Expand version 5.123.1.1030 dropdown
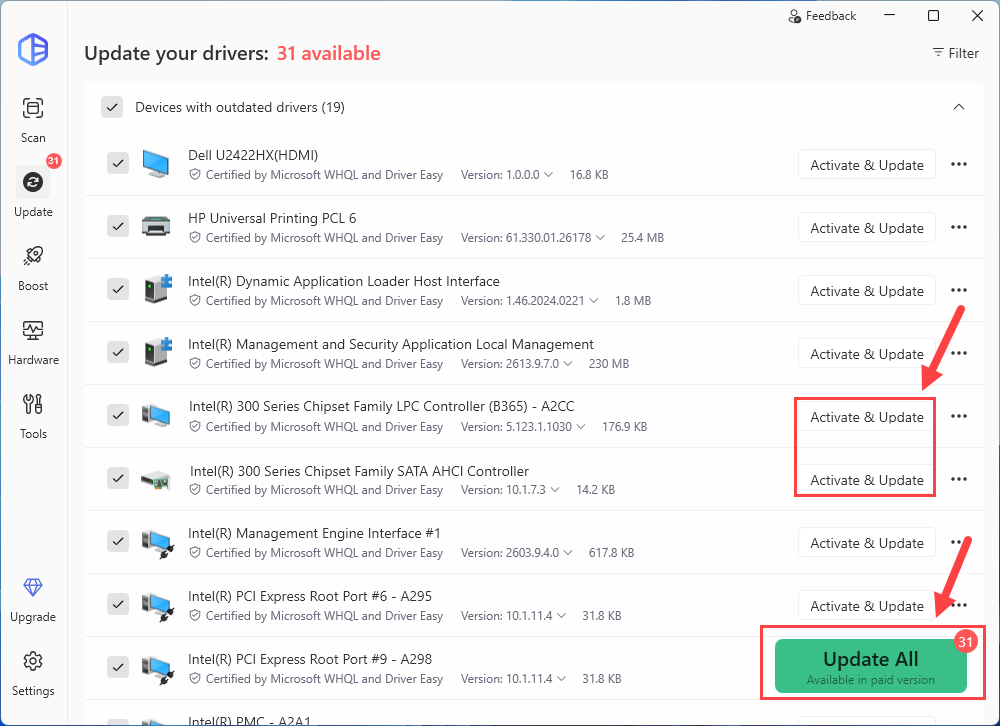Viewport: 1000px width, 726px height. coord(581,427)
